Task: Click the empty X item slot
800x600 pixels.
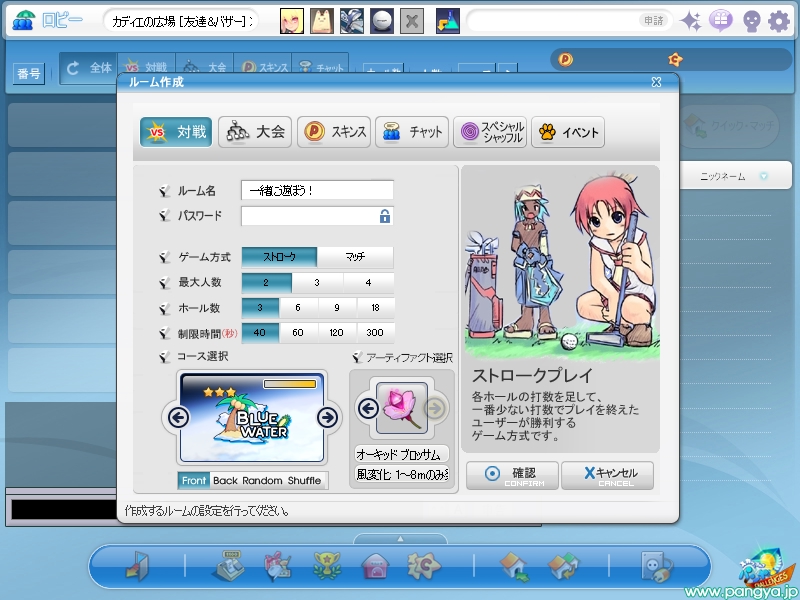Action: click(x=412, y=21)
